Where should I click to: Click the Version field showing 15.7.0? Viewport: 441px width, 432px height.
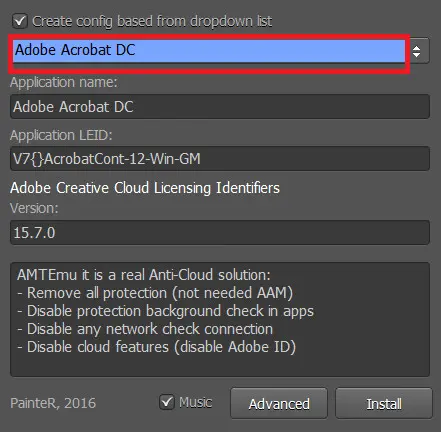[220, 232]
